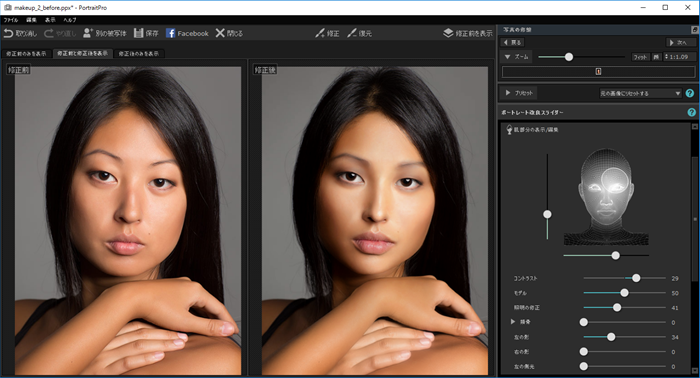Screen dimensions: 700x378
Task: Click the 左の影 slider handle
Action: tap(611, 337)
